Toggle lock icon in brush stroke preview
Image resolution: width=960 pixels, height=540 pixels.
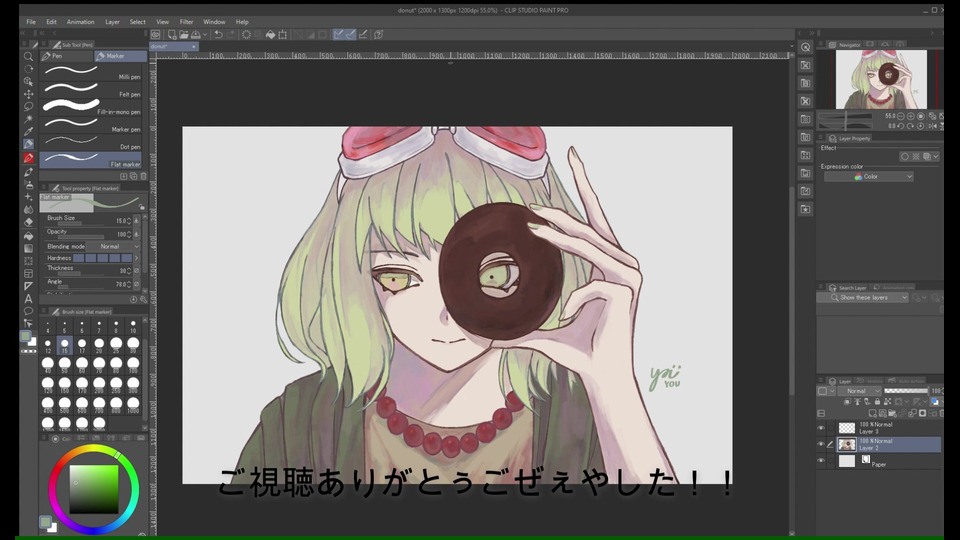tap(142, 207)
